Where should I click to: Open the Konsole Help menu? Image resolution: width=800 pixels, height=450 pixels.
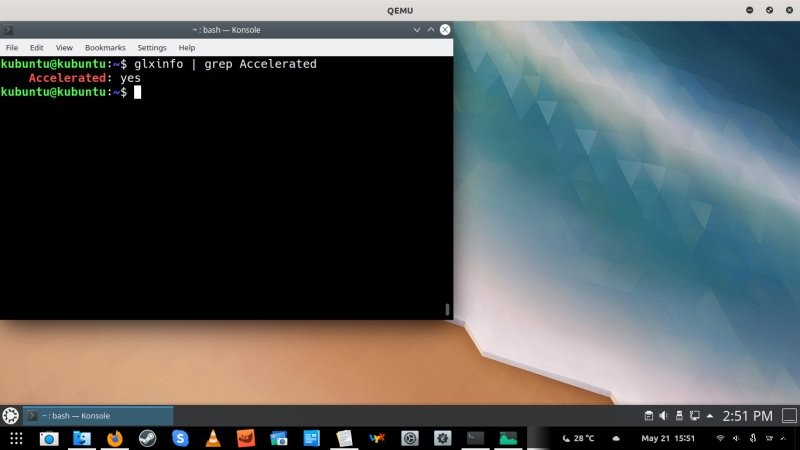point(187,47)
